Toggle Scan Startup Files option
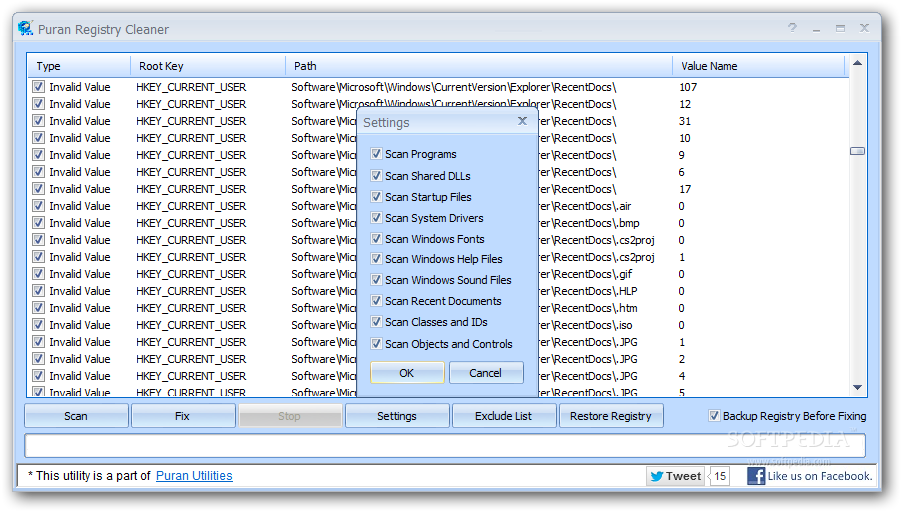The height and width of the screenshot is (512, 902). [x=376, y=197]
